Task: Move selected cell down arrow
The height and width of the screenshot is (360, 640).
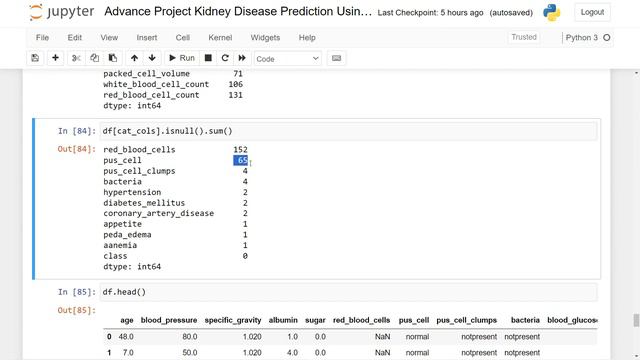Action: click(152, 58)
